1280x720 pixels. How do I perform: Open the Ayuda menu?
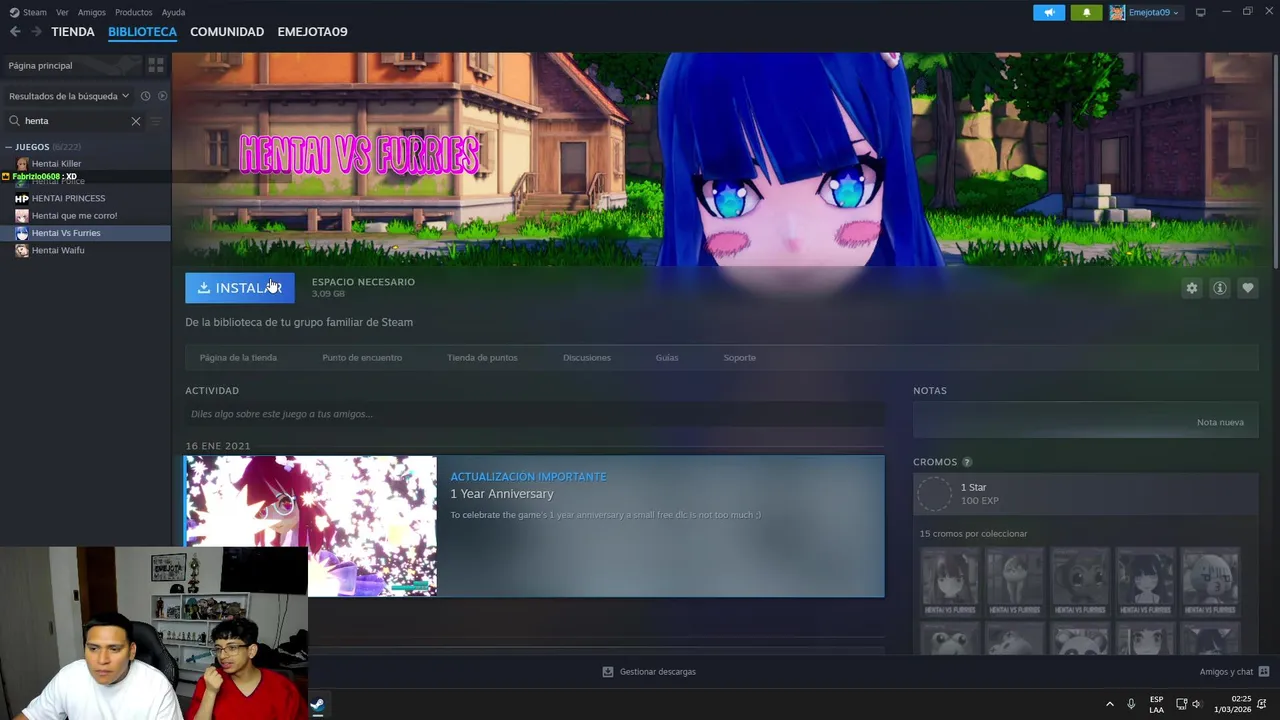coord(173,12)
